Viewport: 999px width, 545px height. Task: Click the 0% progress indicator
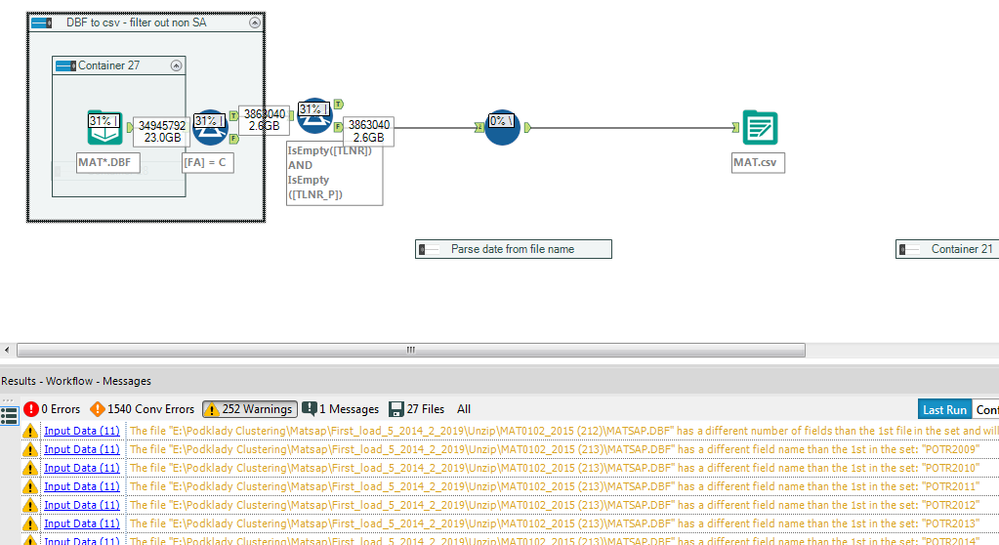[501, 120]
